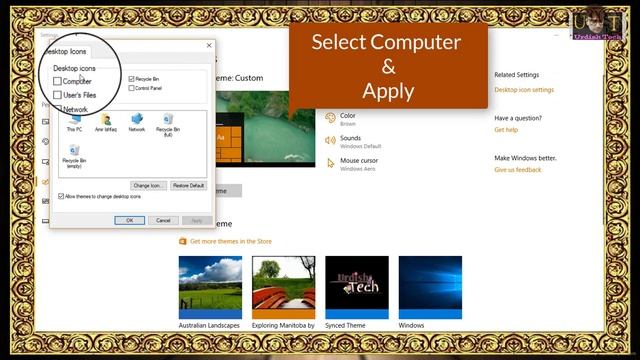The width and height of the screenshot is (640, 360).
Task: Open the Color setting labeled Brown
Action: 348,119
